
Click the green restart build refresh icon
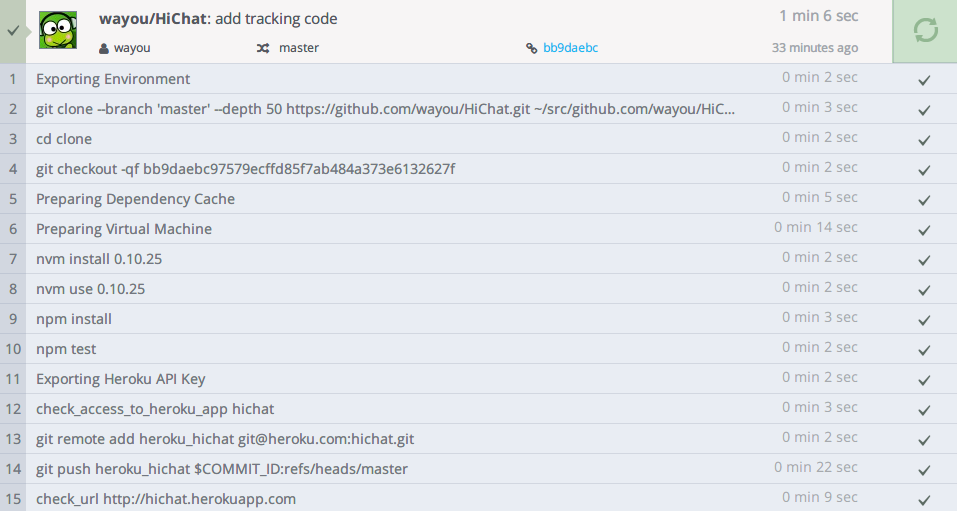click(x=925, y=31)
